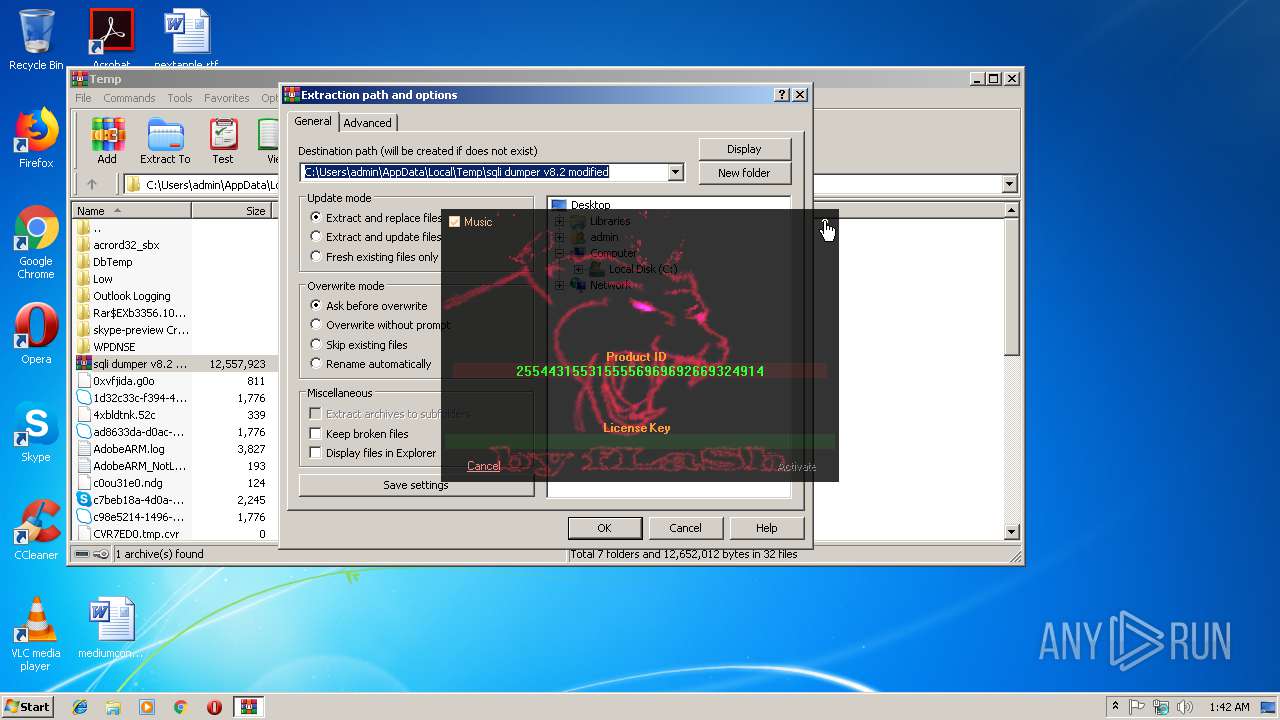Launch Google Chrome from the desktop
The image size is (1280, 720).
tap(36, 243)
